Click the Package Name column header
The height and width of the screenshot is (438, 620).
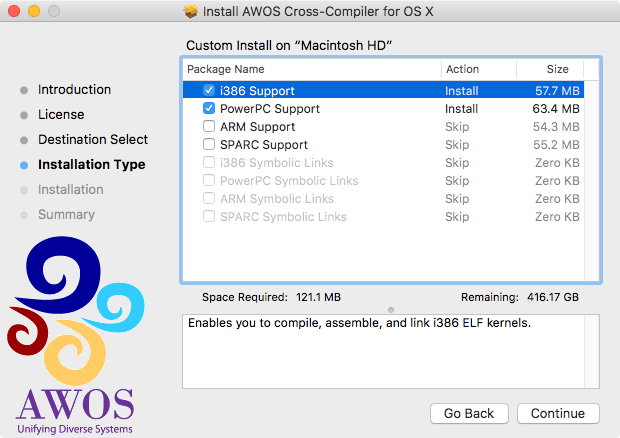(x=312, y=69)
